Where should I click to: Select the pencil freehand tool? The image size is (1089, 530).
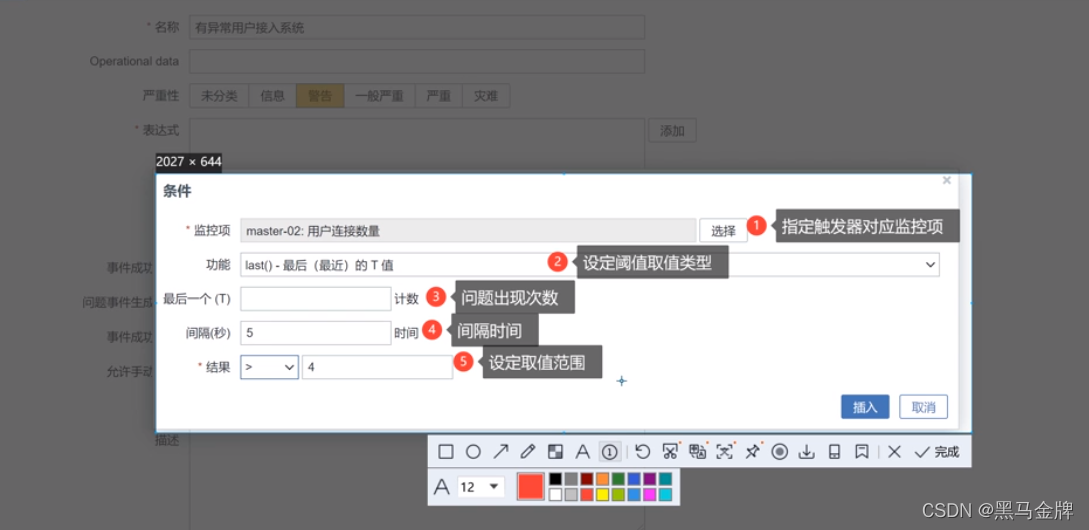click(528, 452)
